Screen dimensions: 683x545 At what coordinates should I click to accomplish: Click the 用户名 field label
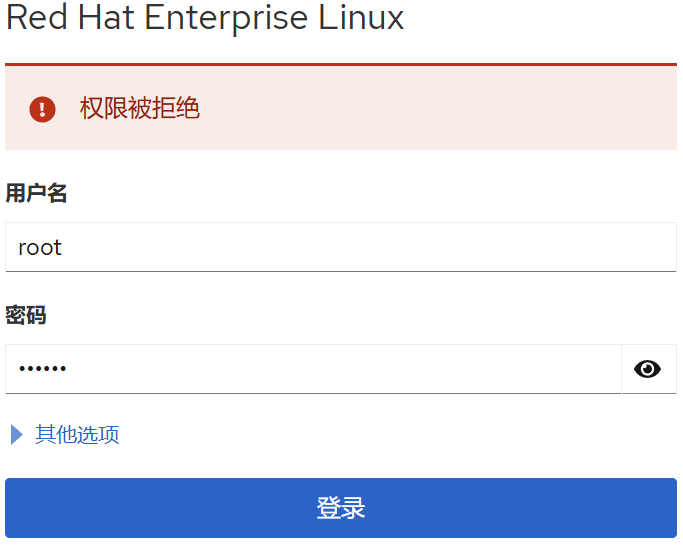(x=36, y=193)
